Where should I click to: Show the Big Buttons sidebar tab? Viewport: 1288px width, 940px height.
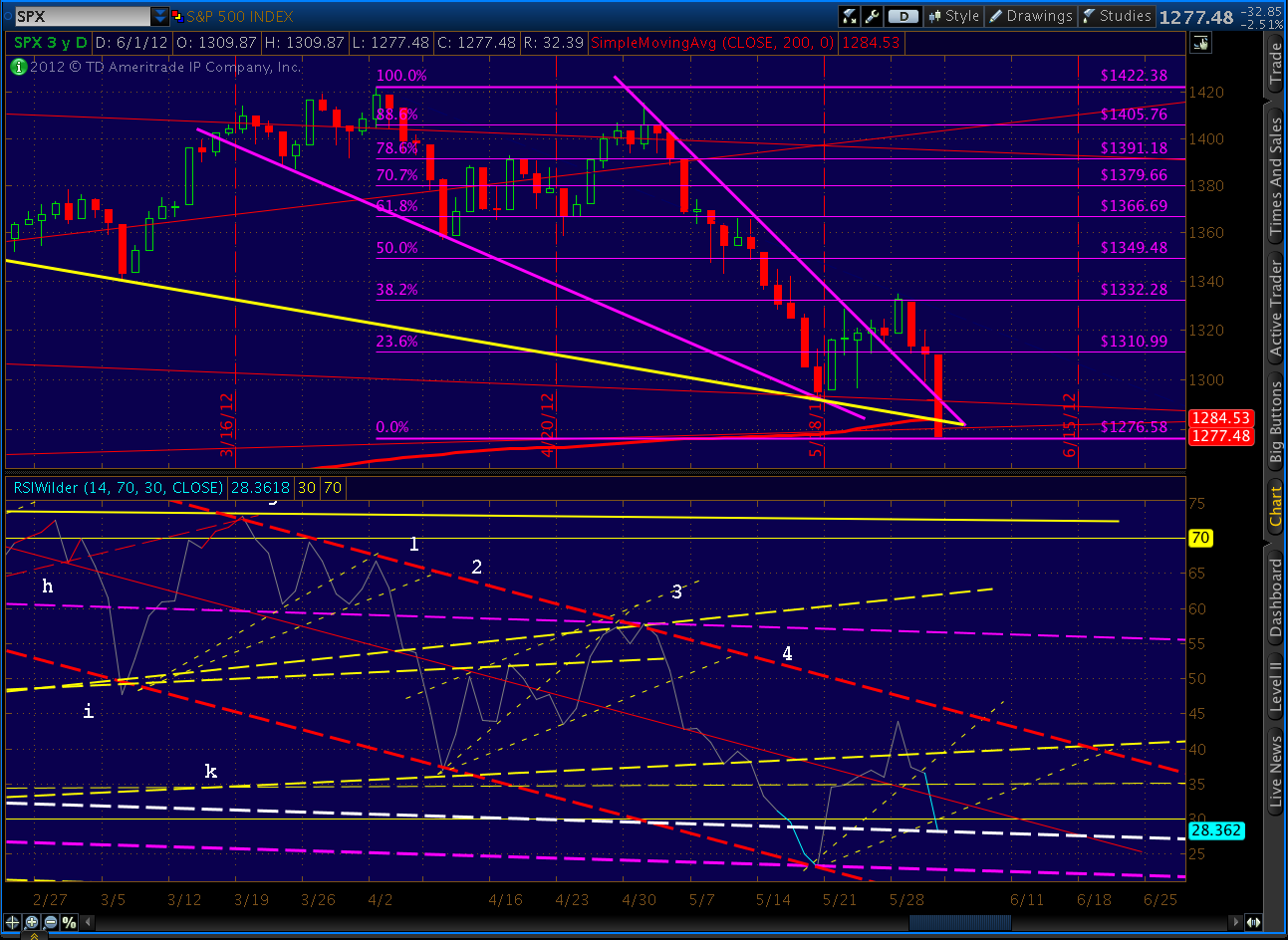pyautogui.click(x=1275, y=423)
